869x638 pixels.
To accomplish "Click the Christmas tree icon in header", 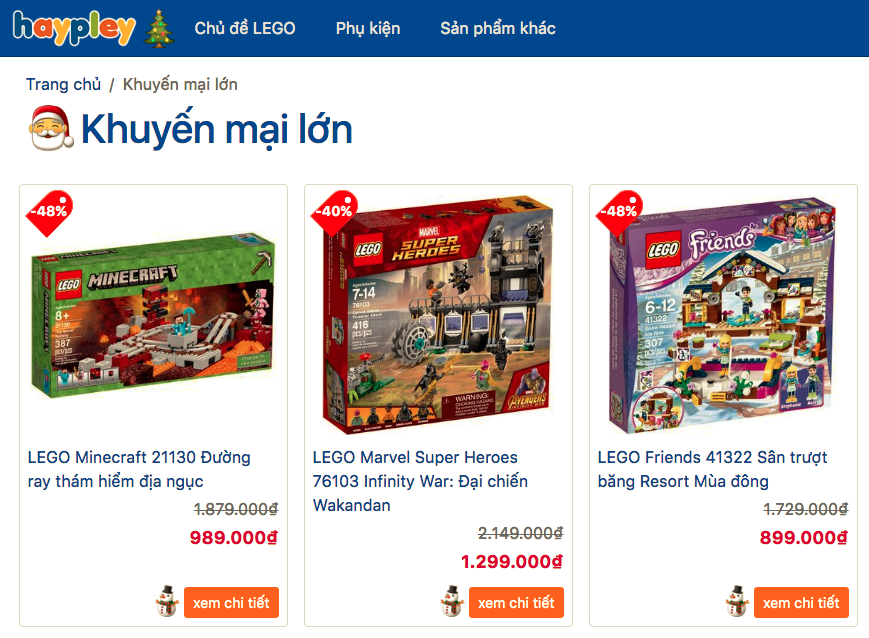I will tap(159, 28).
